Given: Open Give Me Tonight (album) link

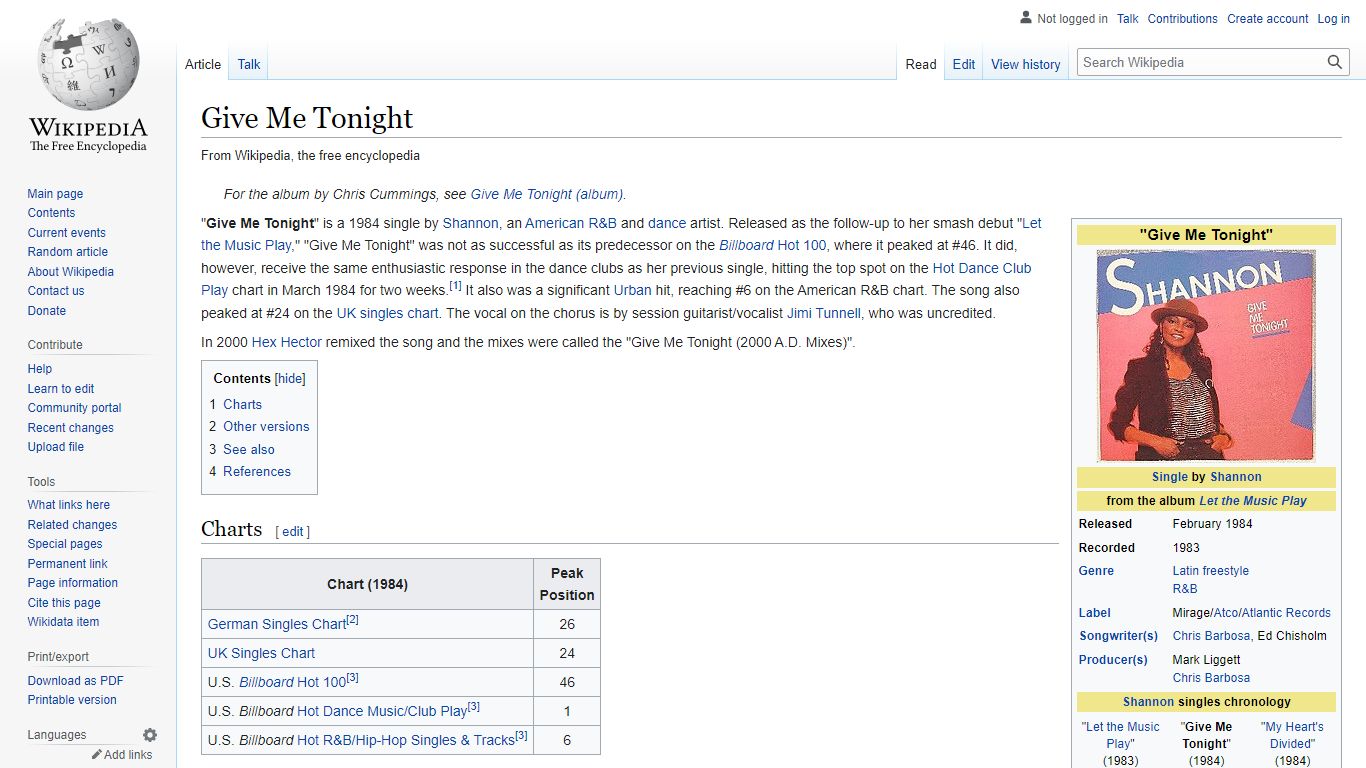Looking at the screenshot, I should 547,195.
